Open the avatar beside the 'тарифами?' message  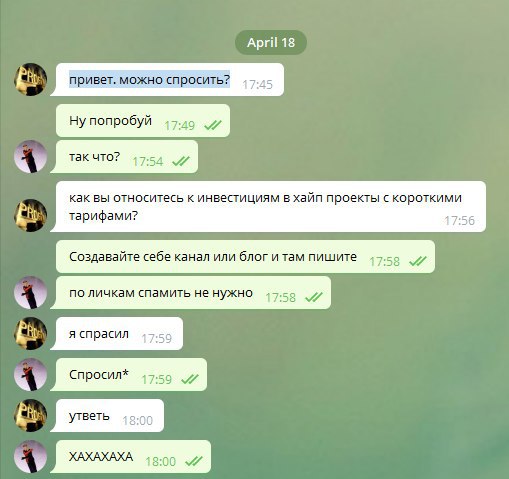coord(30,215)
